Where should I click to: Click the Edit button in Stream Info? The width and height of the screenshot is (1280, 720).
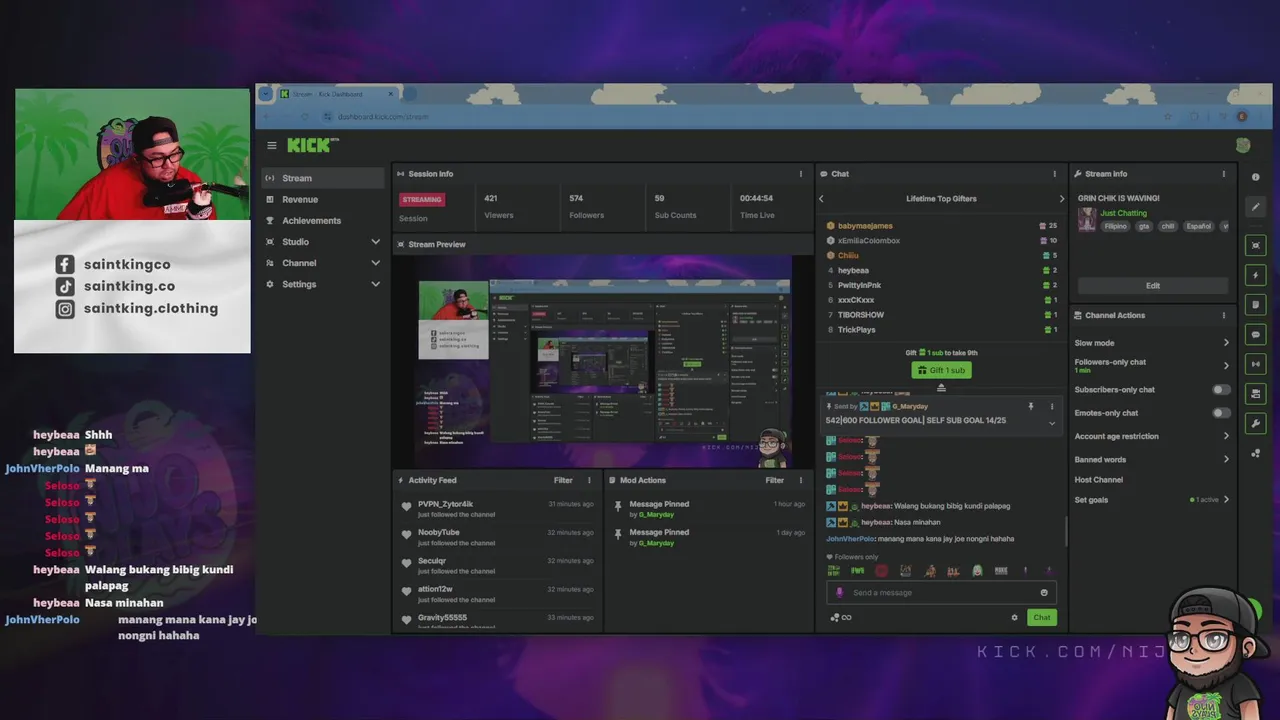(x=1152, y=286)
